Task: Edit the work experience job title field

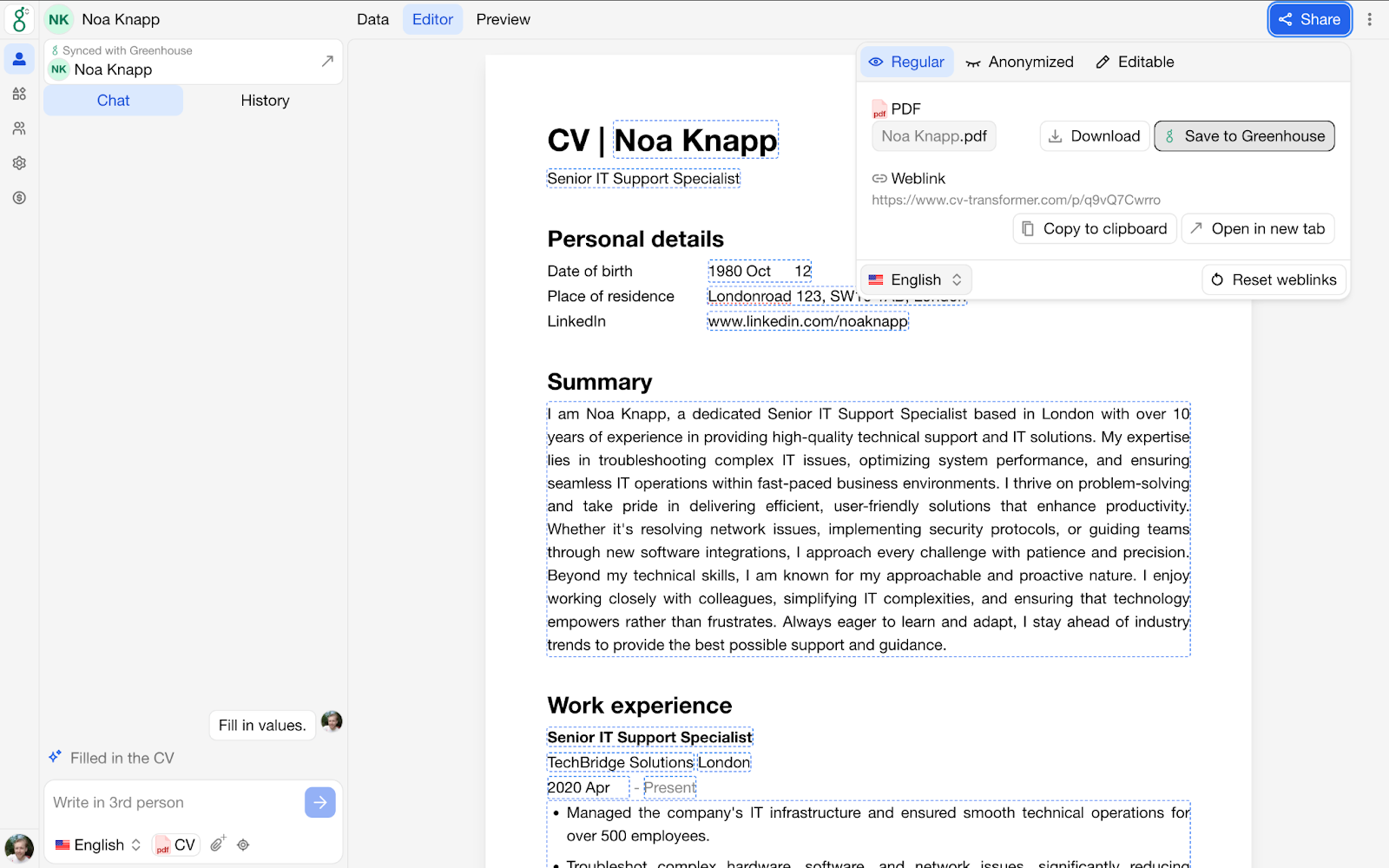Action: click(649, 737)
